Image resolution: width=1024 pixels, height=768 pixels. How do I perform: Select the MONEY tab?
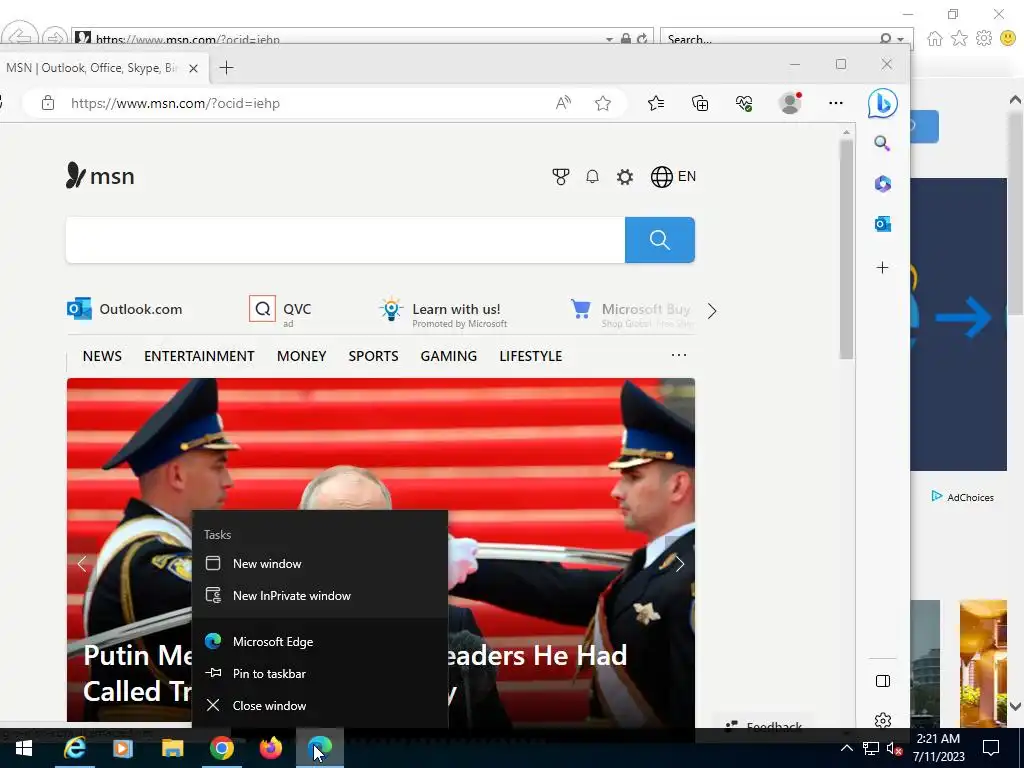click(302, 356)
